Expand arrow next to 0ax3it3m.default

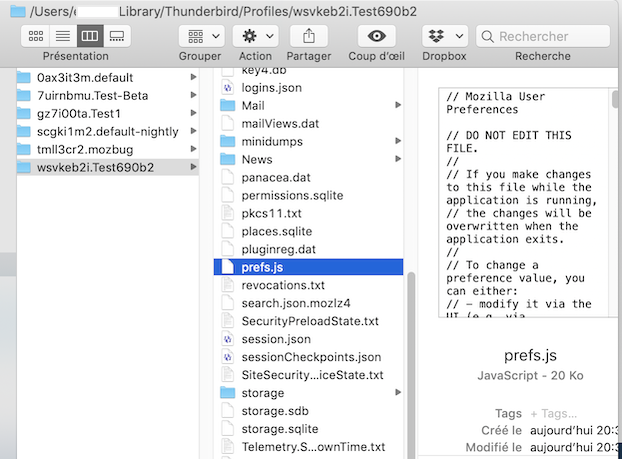click(193, 77)
